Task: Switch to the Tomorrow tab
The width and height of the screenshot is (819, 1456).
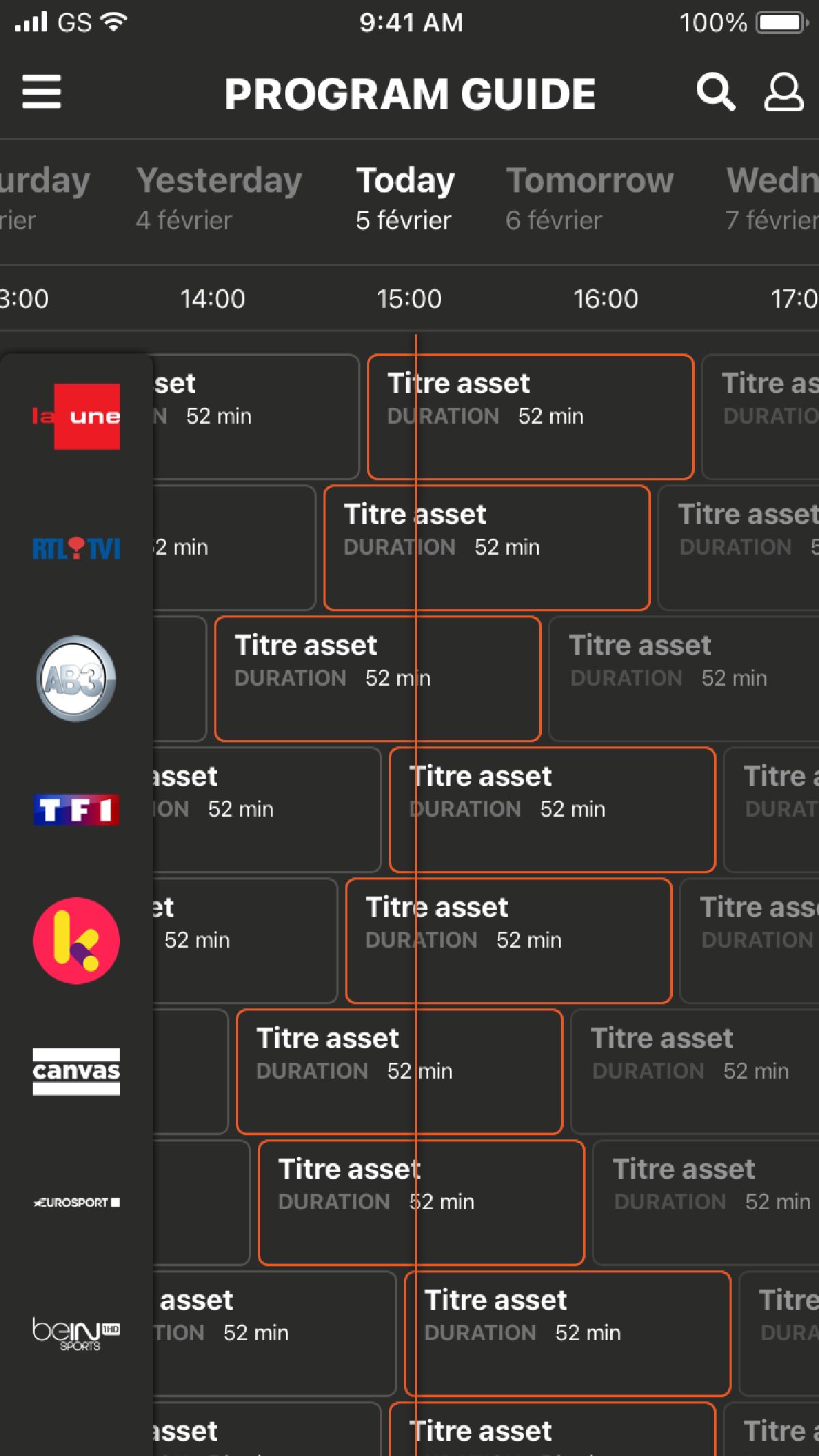Action: point(589,198)
